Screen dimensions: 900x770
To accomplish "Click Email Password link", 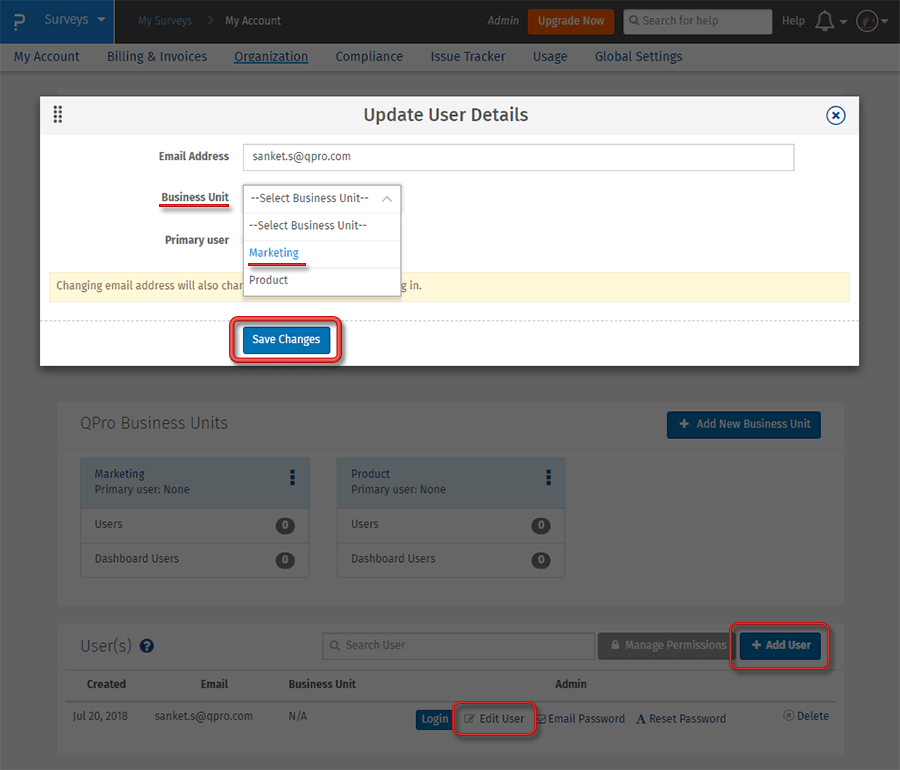I will pyautogui.click(x=580, y=719).
